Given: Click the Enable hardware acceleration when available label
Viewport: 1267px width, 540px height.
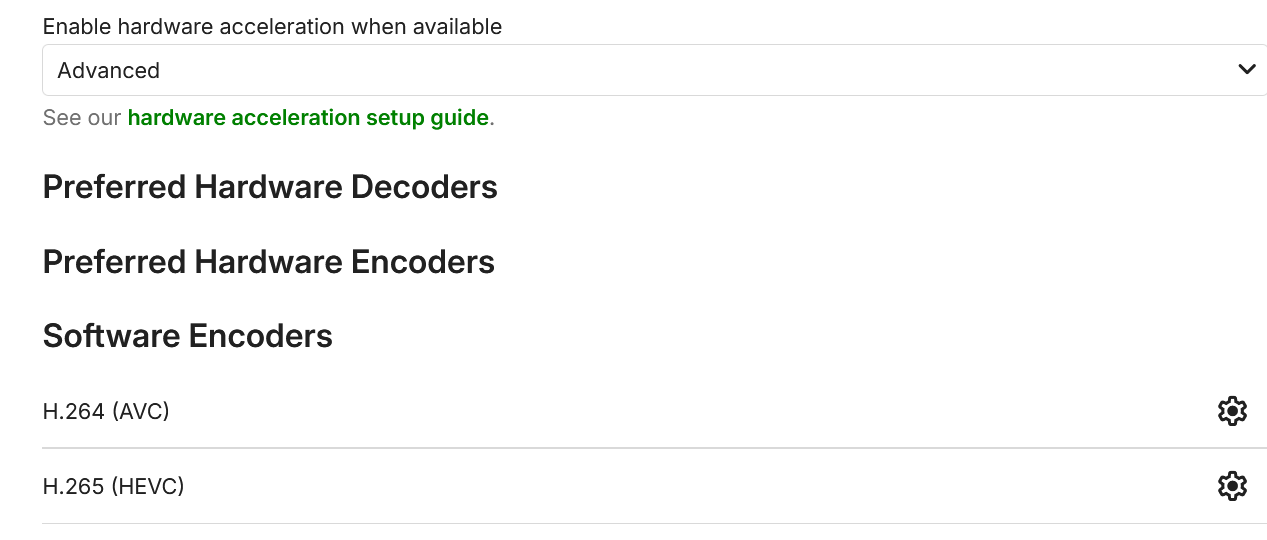Looking at the screenshot, I should coord(272,27).
